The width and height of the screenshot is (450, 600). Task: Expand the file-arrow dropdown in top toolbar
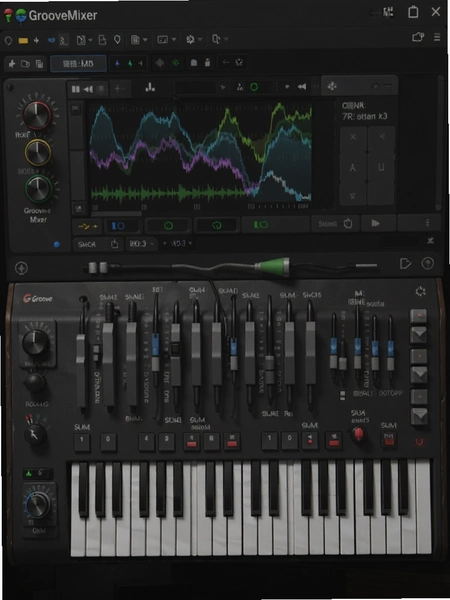(84, 40)
